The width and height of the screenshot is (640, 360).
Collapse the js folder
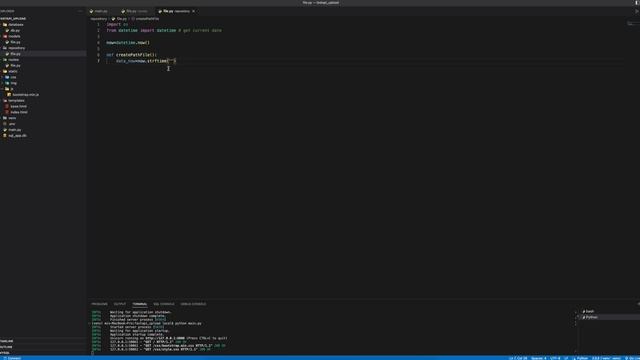(x=11, y=89)
